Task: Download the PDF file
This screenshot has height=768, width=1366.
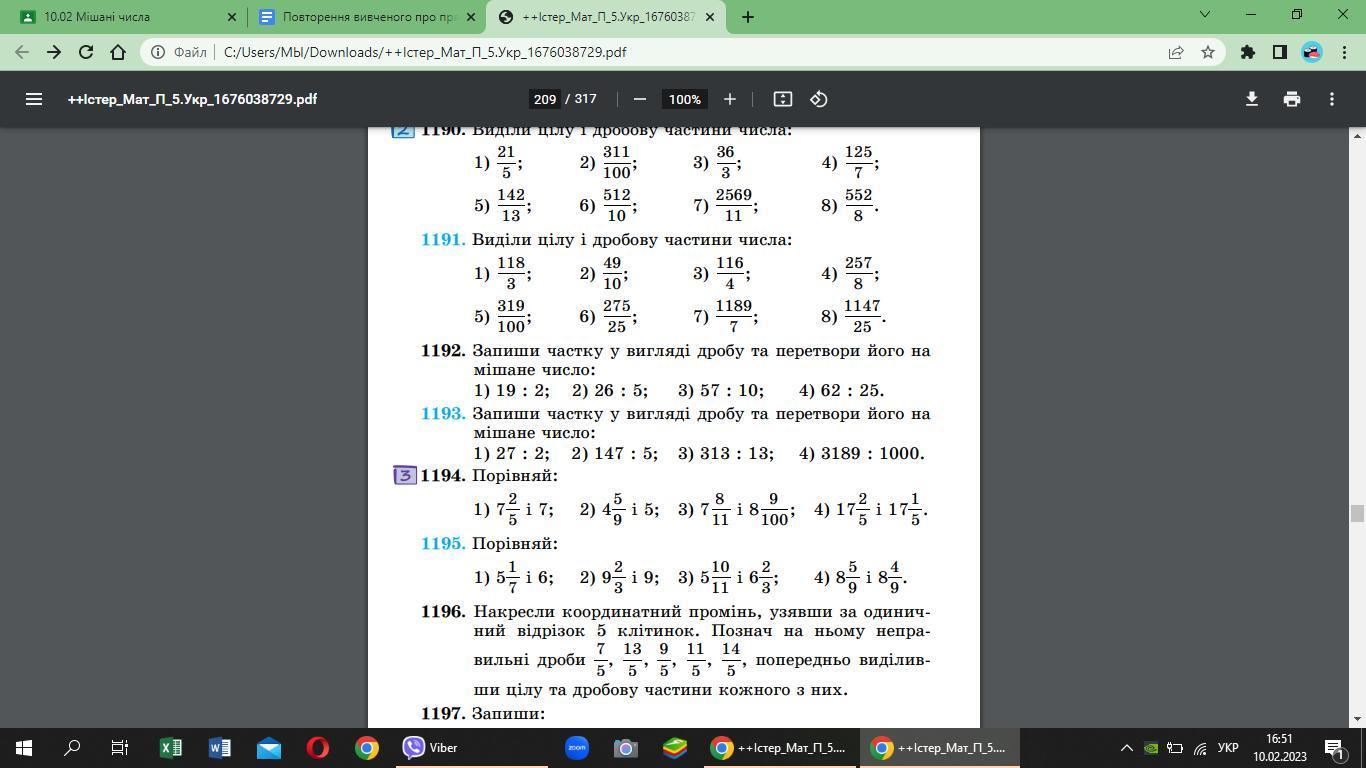Action: pyautogui.click(x=1251, y=99)
